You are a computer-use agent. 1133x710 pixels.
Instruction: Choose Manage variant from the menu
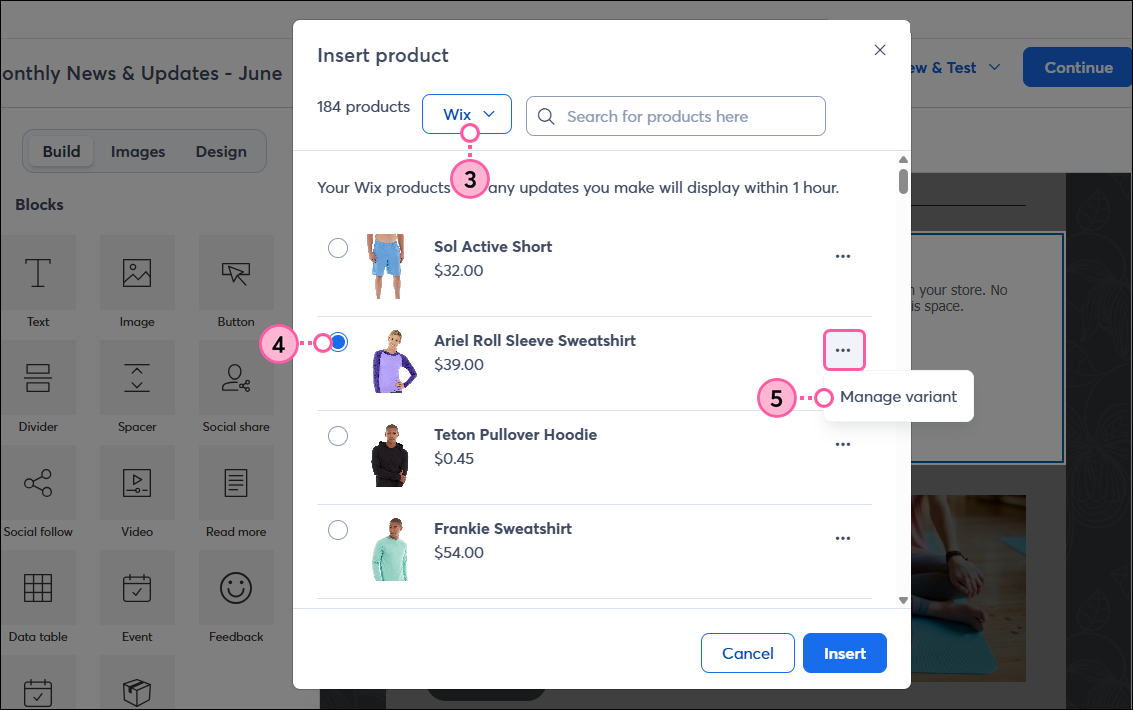pyautogui.click(x=898, y=397)
